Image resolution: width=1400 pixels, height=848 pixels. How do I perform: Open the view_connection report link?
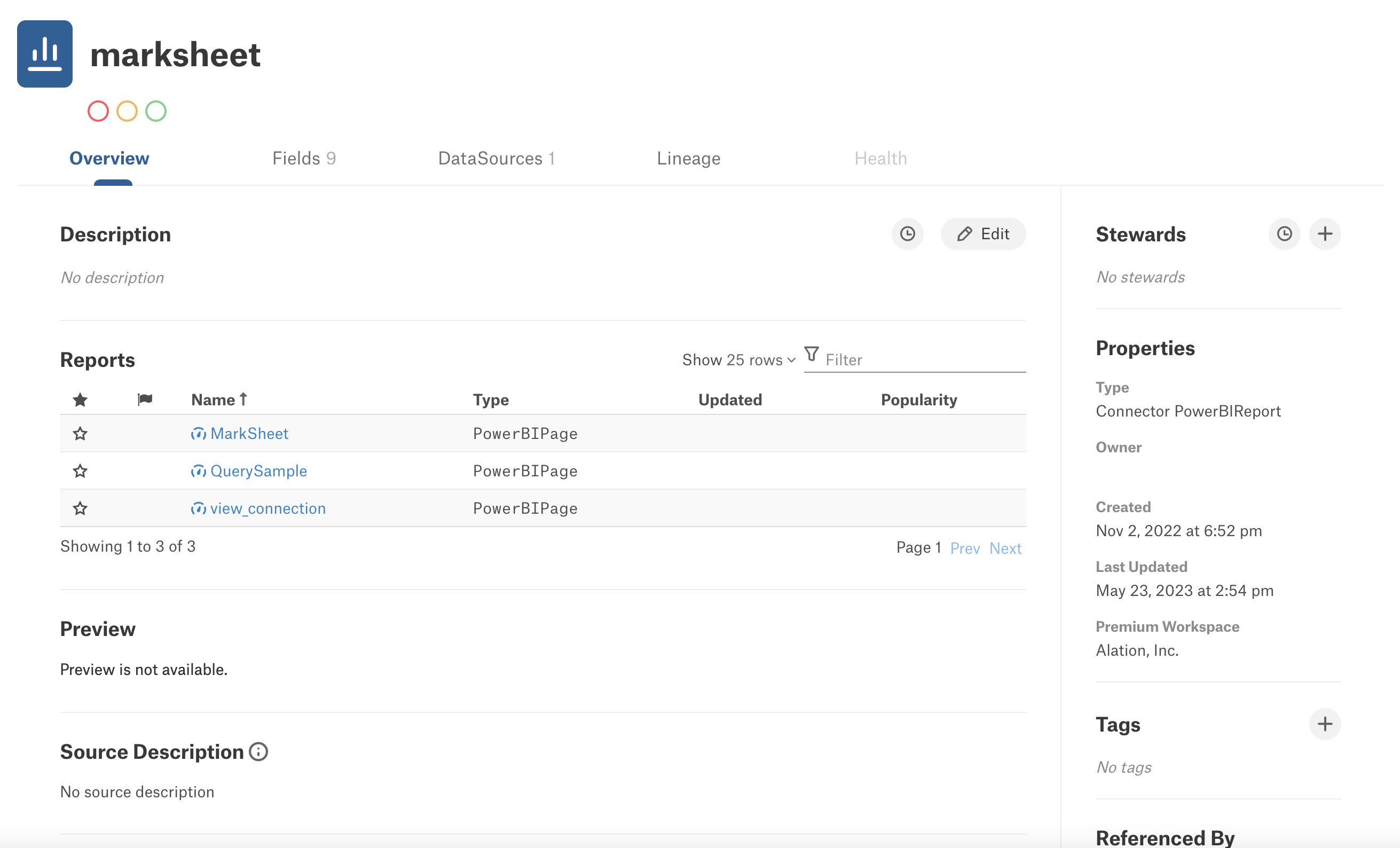pyautogui.click(x=268, y=508)
